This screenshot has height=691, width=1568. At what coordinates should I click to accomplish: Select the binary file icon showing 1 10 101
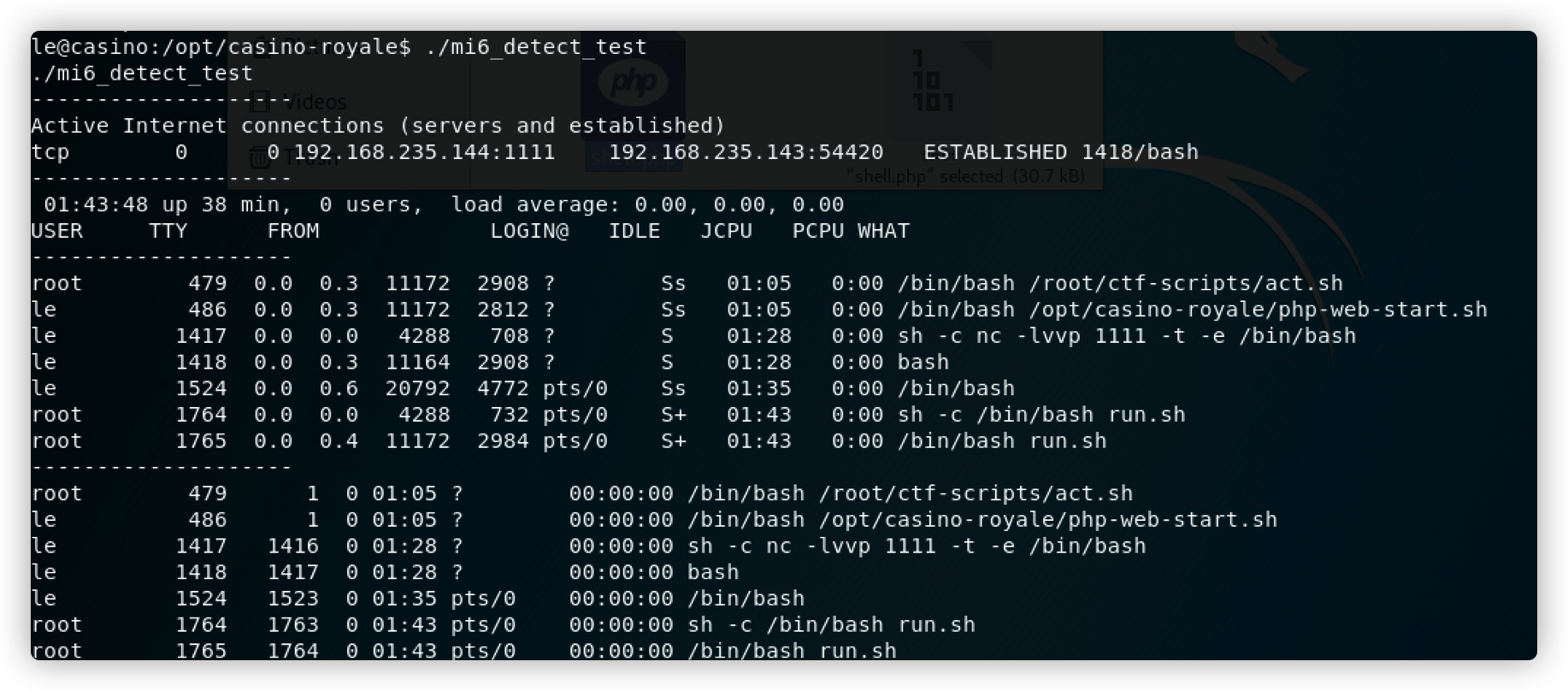point(939,83)
